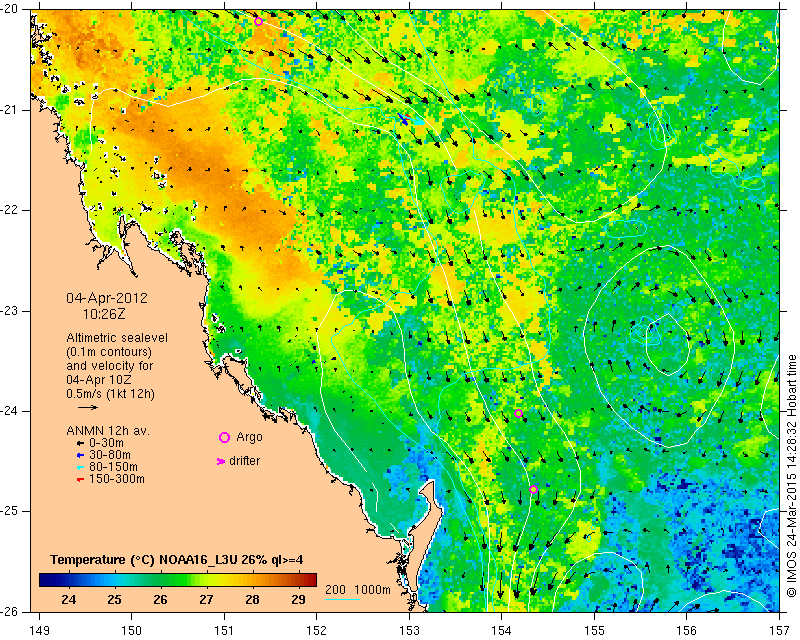Click the longitude axis label 150
This screenshot has width=800, height=640.
pyautogui.click(x=131, y=631)
